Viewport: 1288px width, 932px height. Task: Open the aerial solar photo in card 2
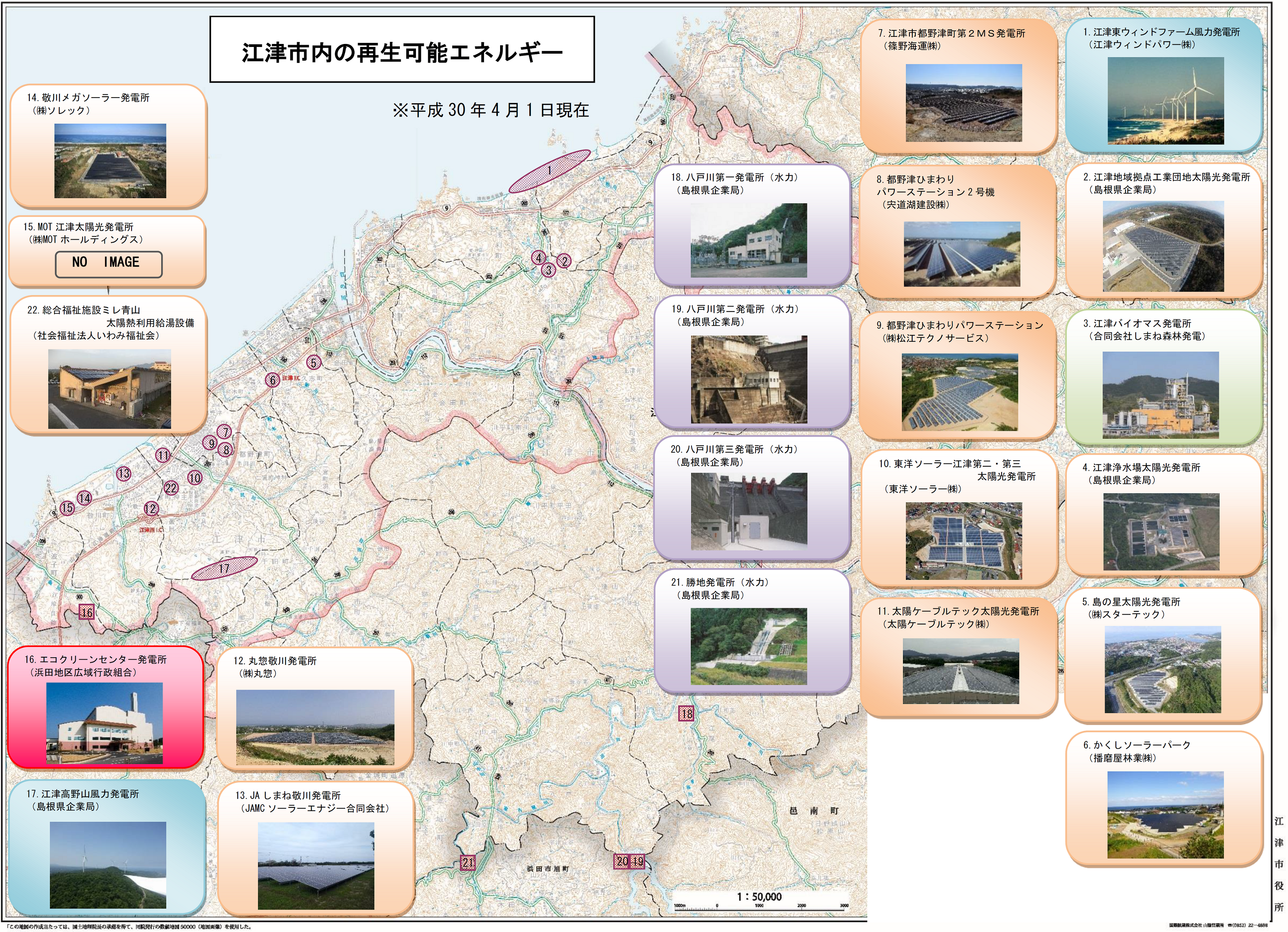(1163, 247)
